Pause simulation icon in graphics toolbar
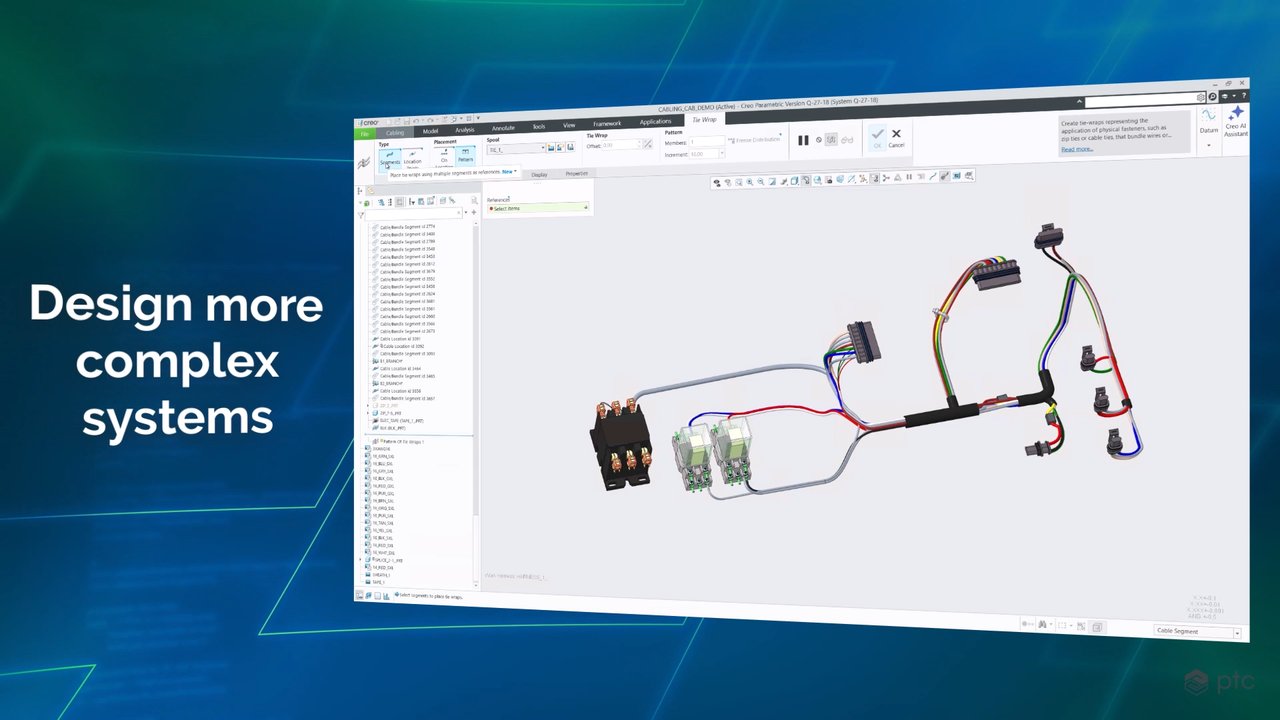Screen dimensions: 1280x720 point(908,178)
